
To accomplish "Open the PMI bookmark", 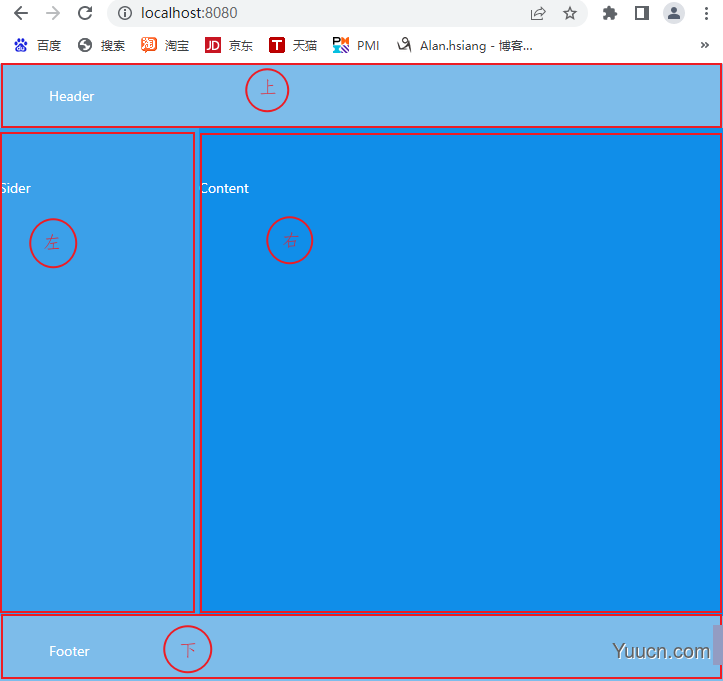I will [x=356, y=45].
